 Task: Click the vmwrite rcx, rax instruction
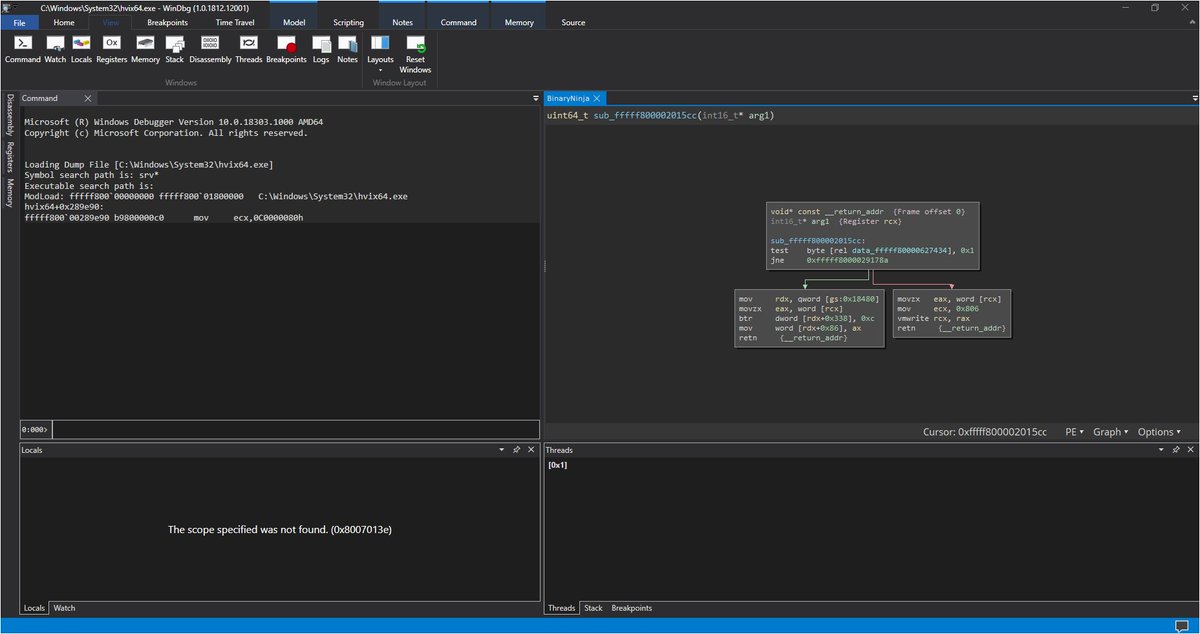(x=934, y=318)
